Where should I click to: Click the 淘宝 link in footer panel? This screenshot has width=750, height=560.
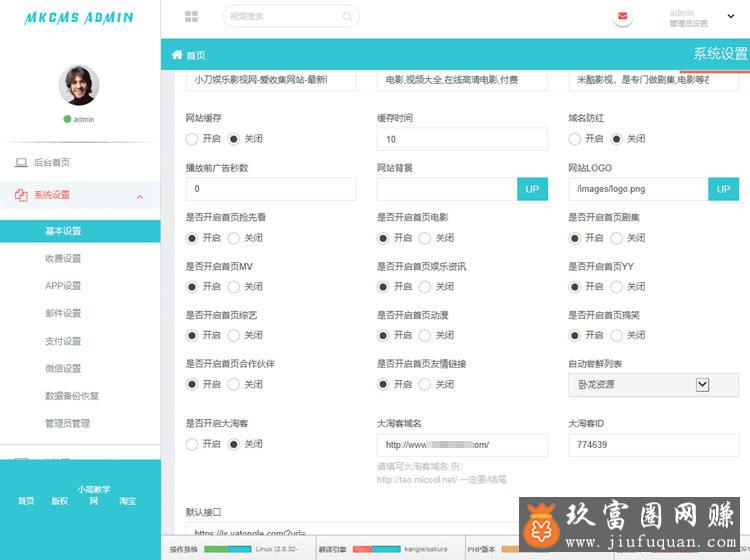coord(128,501)
